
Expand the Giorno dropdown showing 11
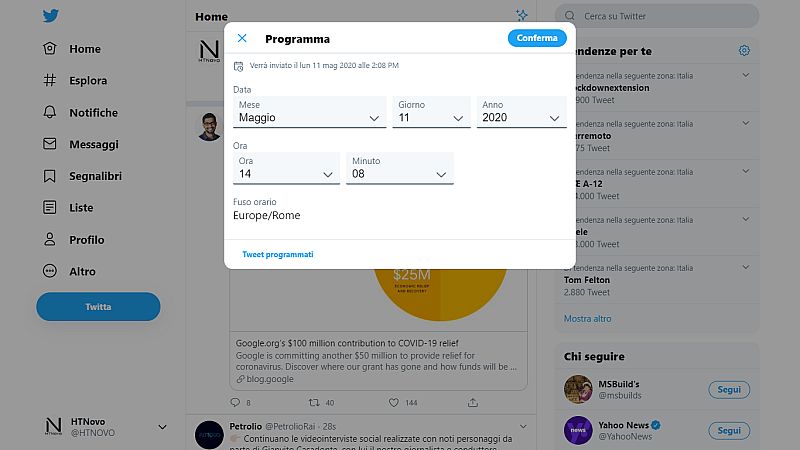click(x=430, y=112)
